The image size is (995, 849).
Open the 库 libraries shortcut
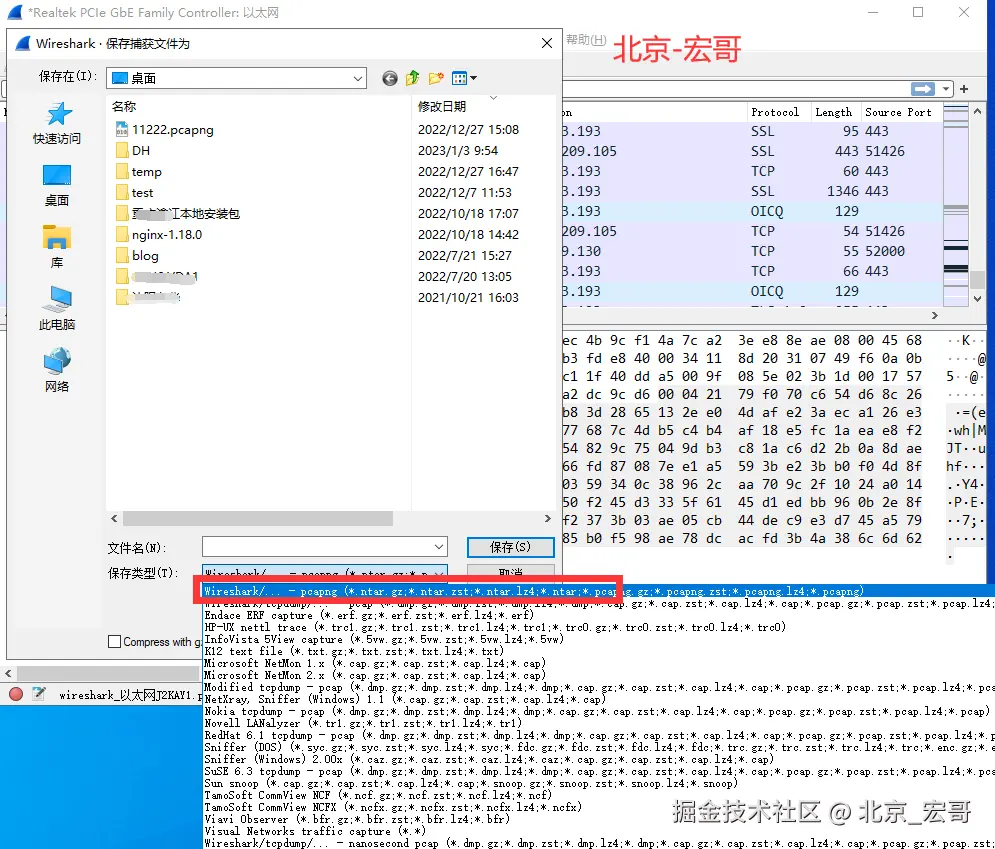[x=57, y=247]
